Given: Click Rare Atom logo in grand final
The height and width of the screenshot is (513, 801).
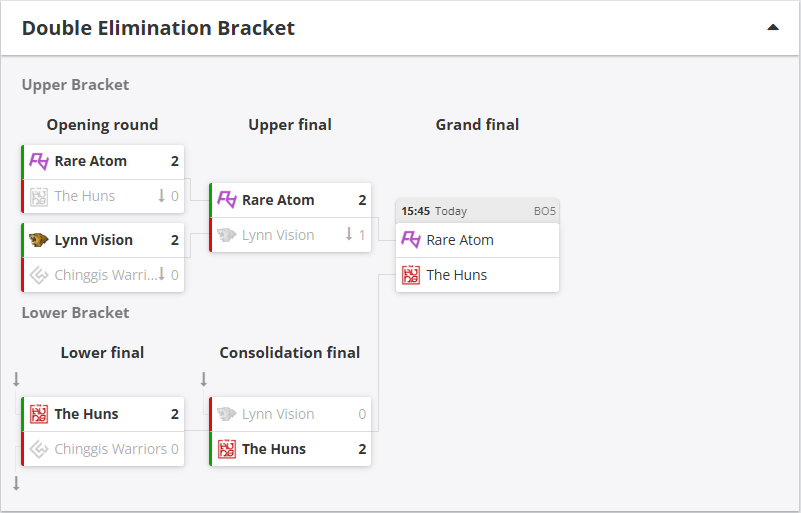Looking at the screenshot, I should (x=411, y=240).
